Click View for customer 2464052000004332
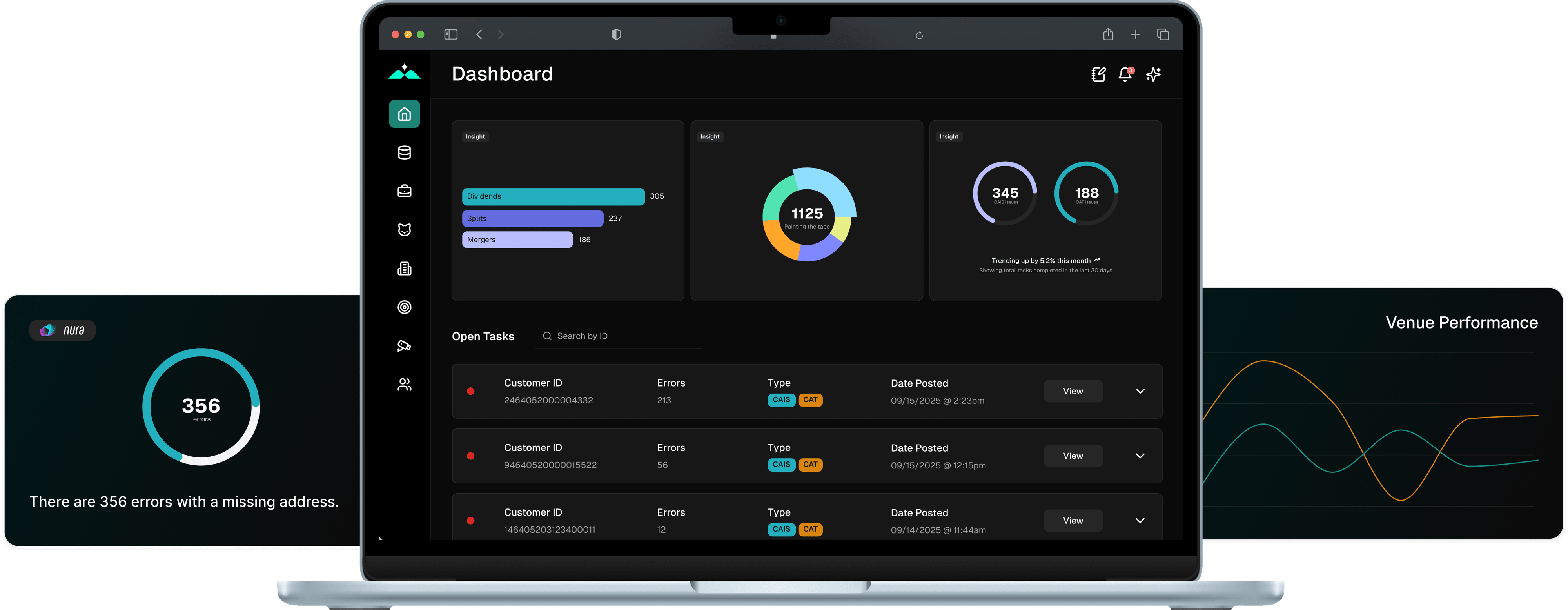The height and width of the screenshot is (610, 1568). pyautogui.click(x=1073, y=391)
